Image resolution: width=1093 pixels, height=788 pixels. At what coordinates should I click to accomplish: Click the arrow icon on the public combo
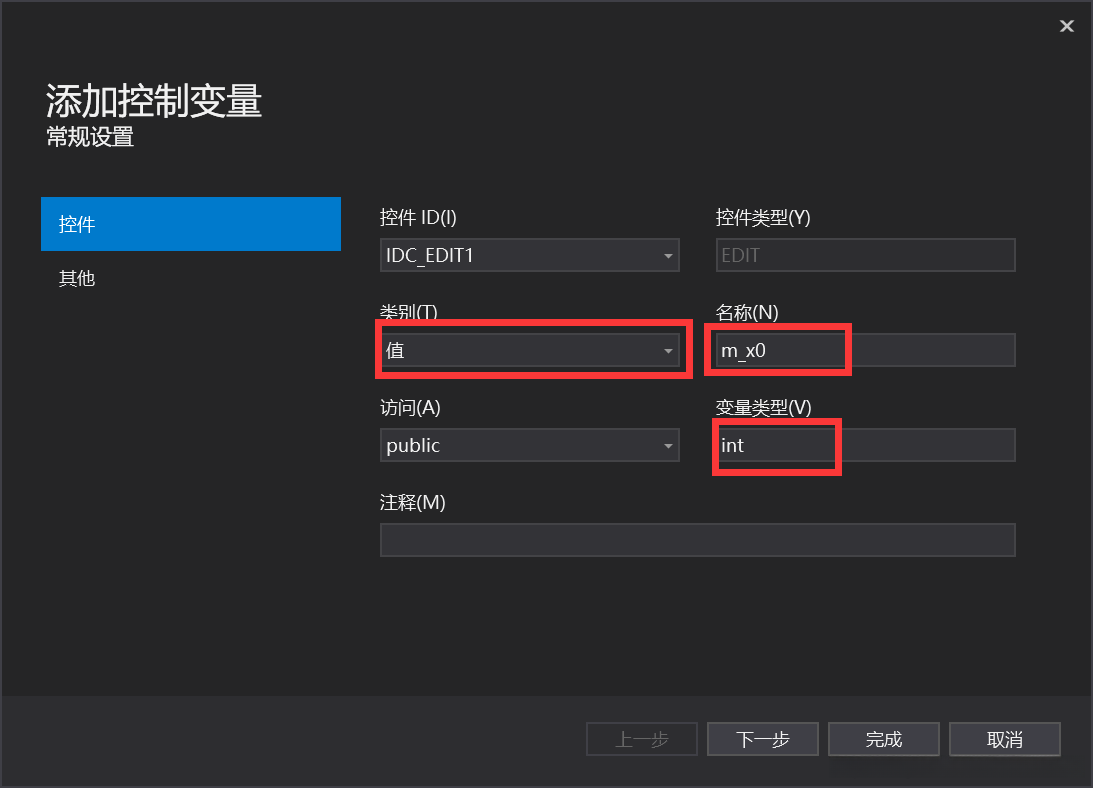[x=668, y=445]
